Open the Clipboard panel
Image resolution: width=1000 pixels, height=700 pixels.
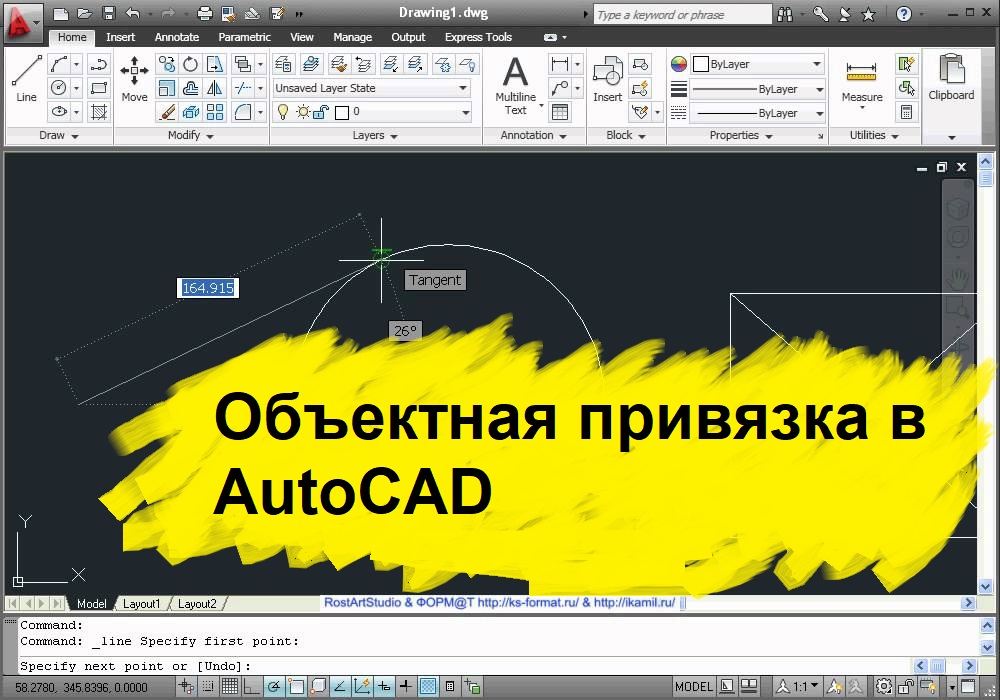tap(951, 78)
